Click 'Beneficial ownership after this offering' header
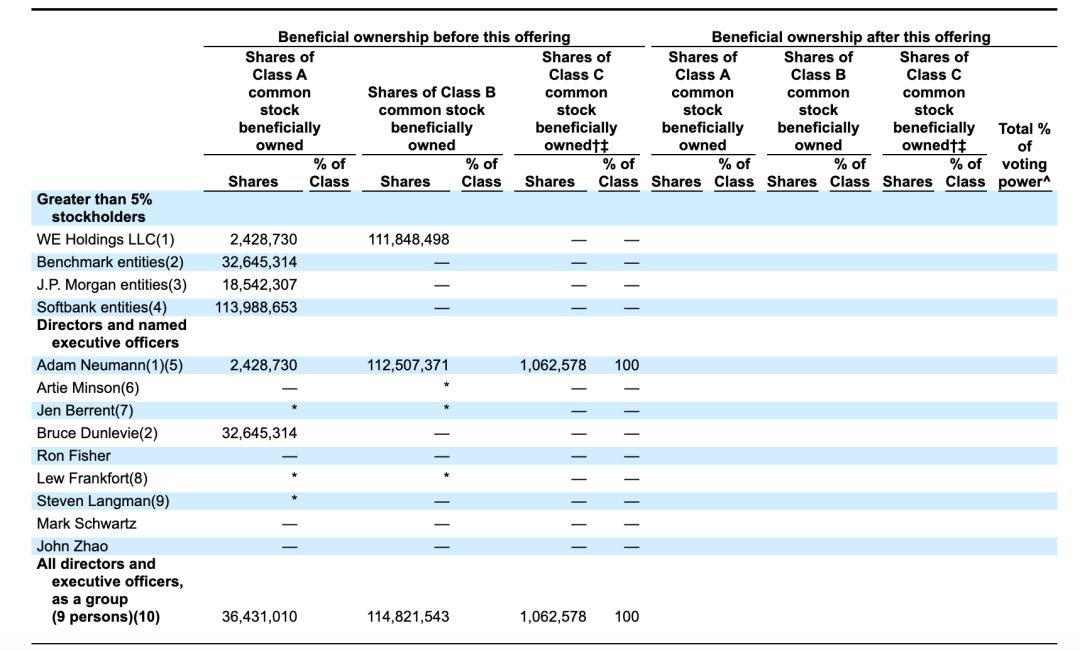1080x650 pixels. (851, 37)
